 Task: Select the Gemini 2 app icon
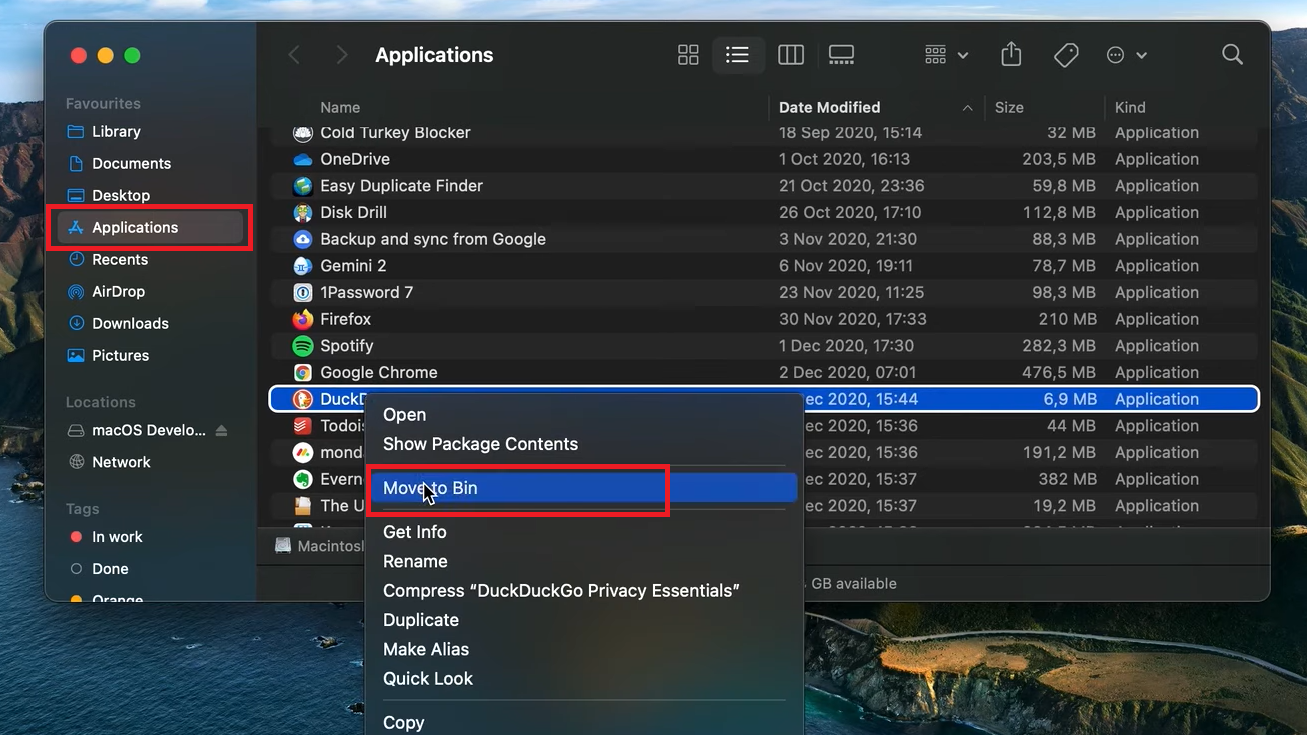[303, 266]
